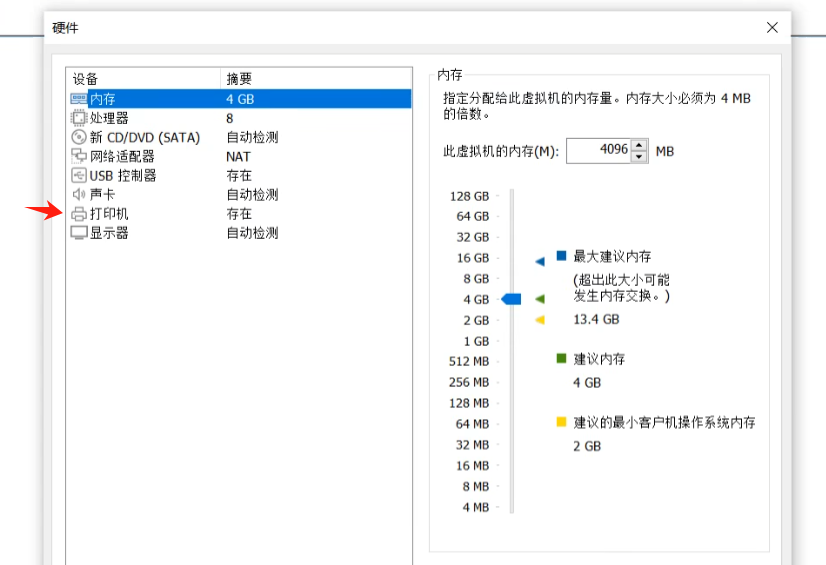Click the yellow square legend for minimum memory

click(562, 422)
